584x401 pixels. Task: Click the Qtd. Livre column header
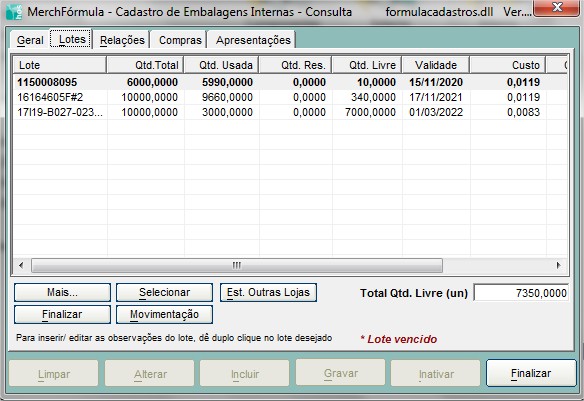click(367, 65)
